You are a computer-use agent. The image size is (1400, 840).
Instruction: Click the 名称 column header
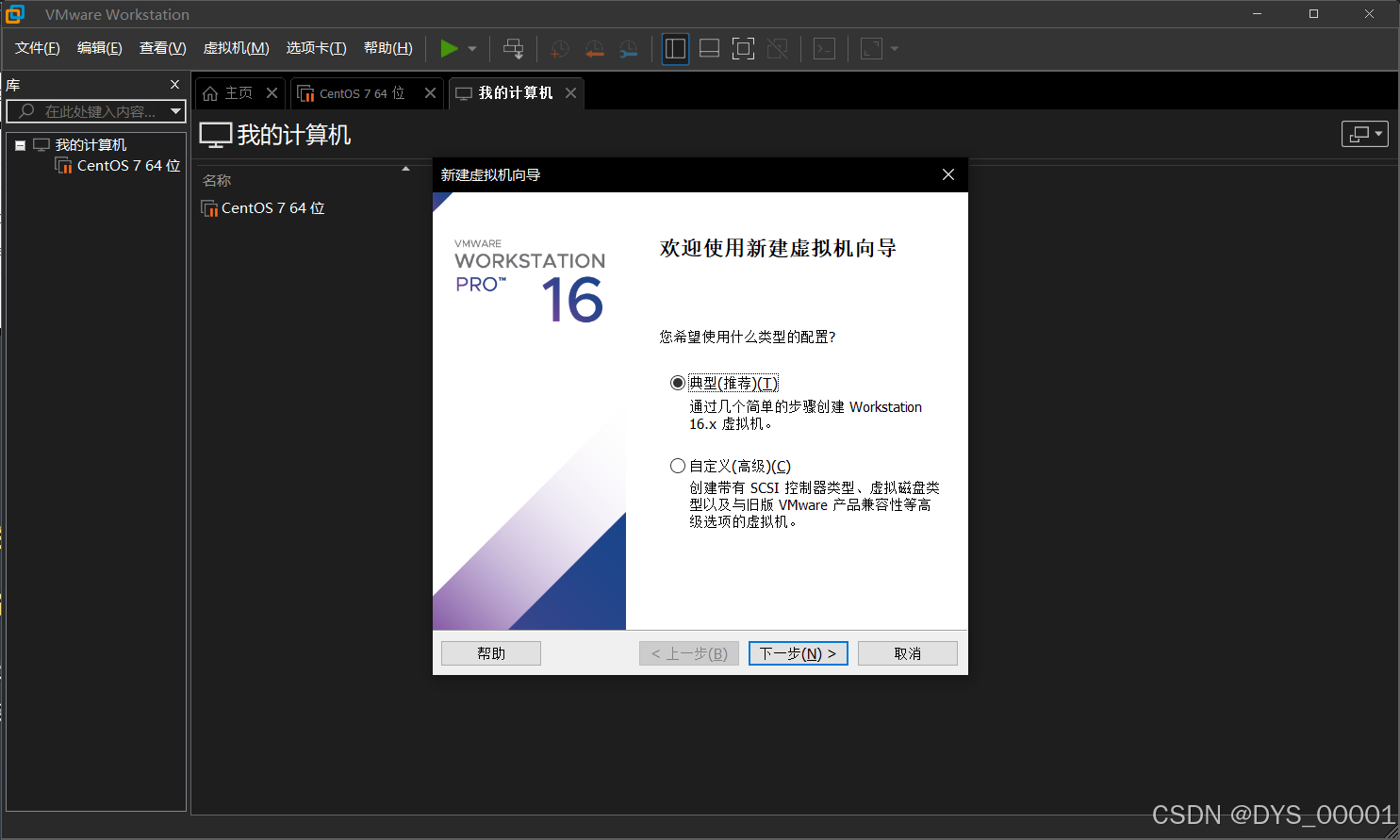(217, 180)
